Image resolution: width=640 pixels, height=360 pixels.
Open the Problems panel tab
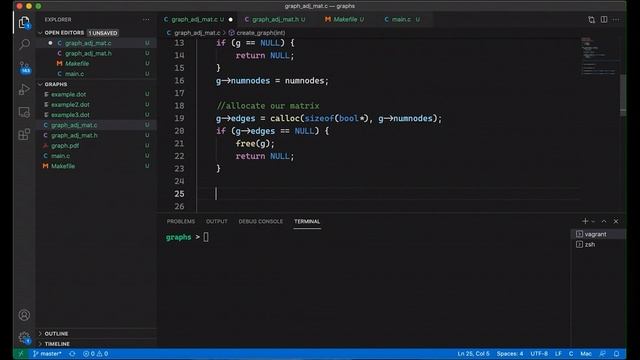[181, 221]
